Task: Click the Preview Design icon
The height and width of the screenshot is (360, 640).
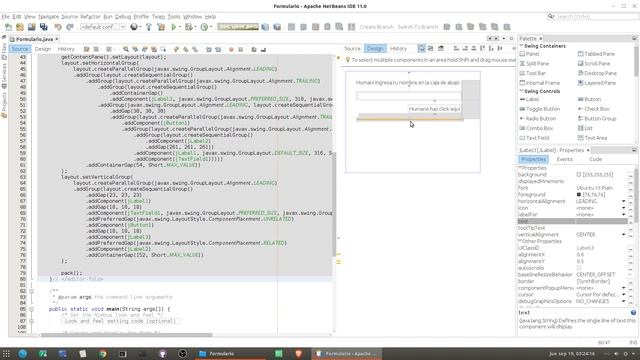Action: coord(441,49)
